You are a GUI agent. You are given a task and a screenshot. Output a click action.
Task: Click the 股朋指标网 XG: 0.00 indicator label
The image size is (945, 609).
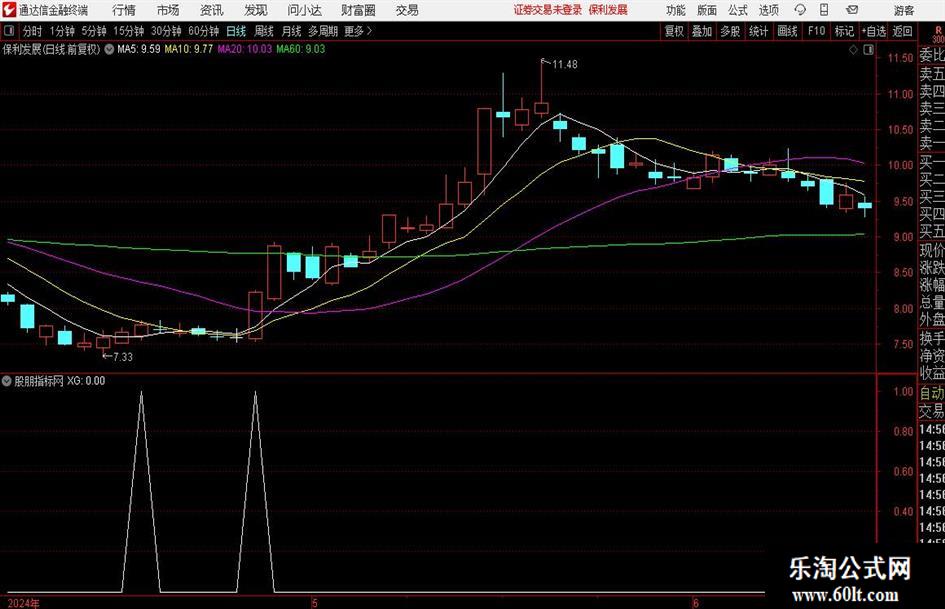point(60,380)
